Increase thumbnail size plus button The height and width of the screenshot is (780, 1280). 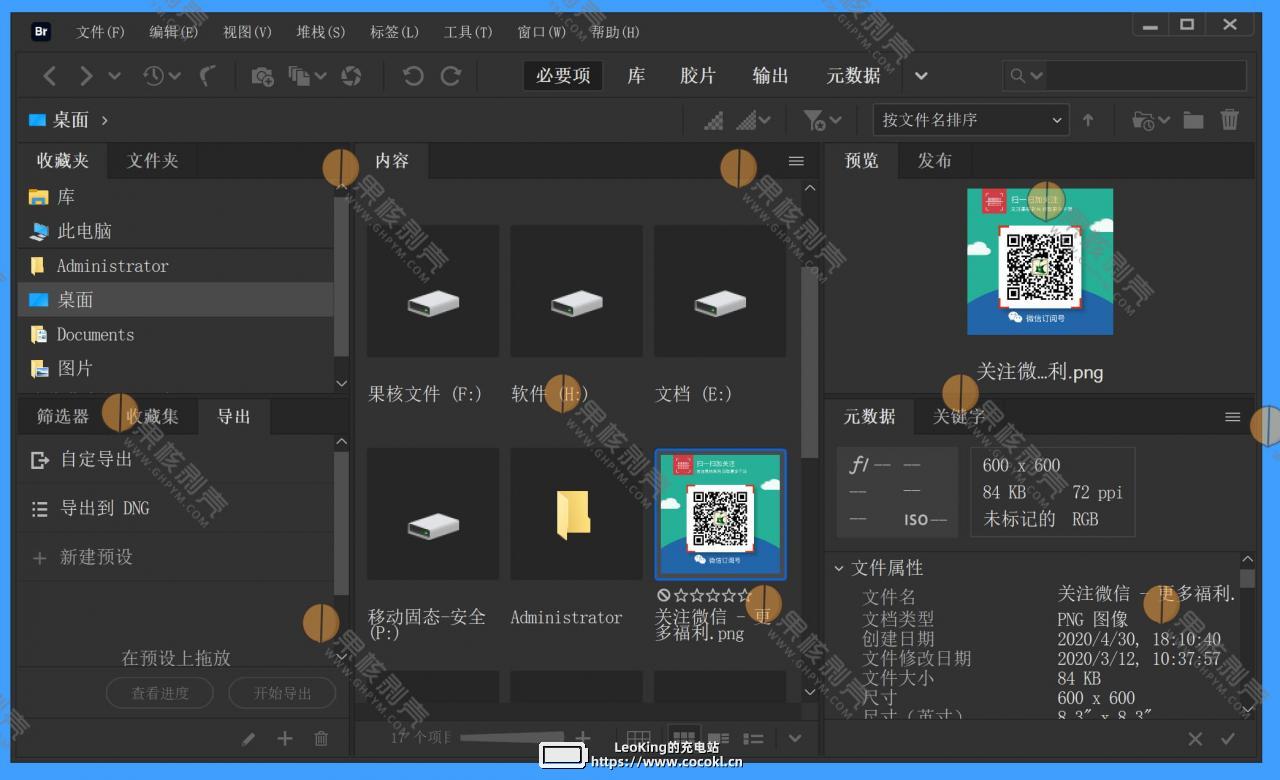(x=584, y=738)
